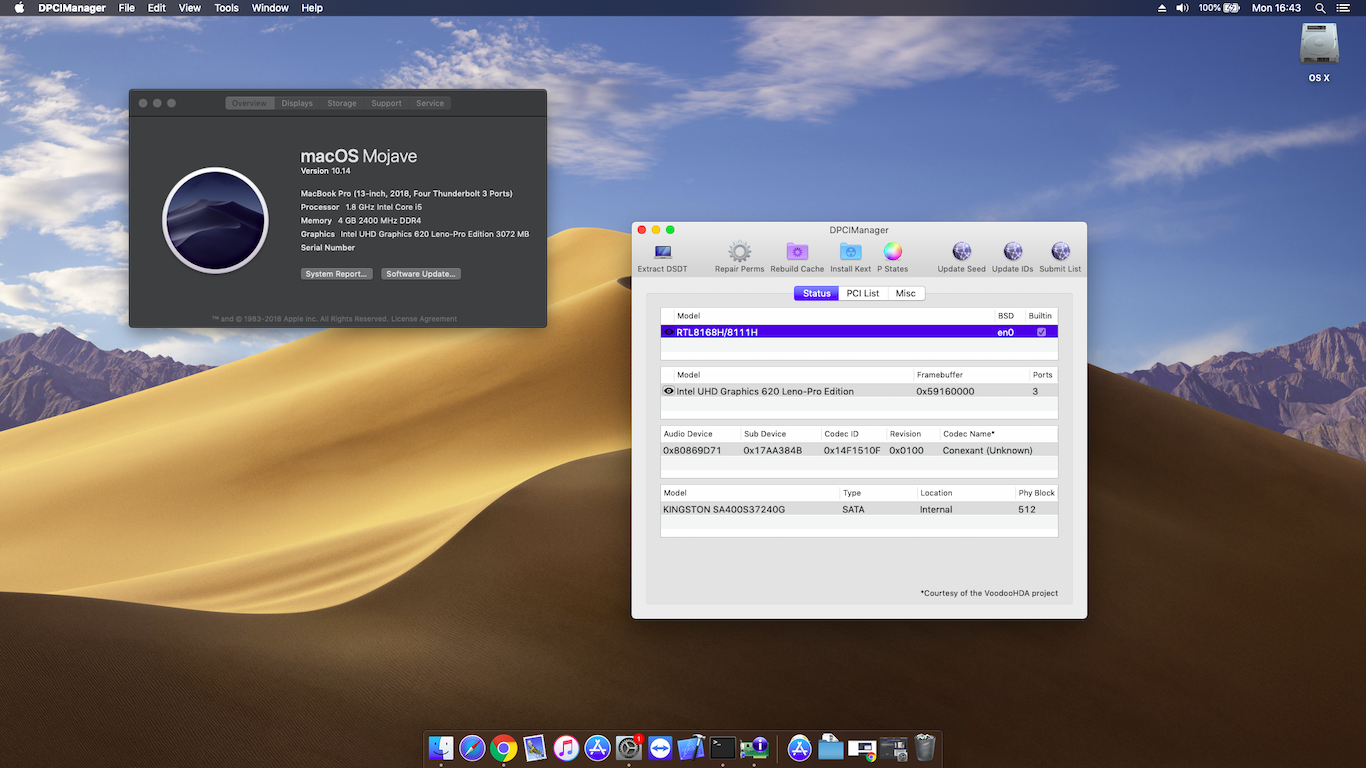Viewport: 1366px width, 768px height.
Task: Switch to the Misc tab
Action: [x=905, y=293]
